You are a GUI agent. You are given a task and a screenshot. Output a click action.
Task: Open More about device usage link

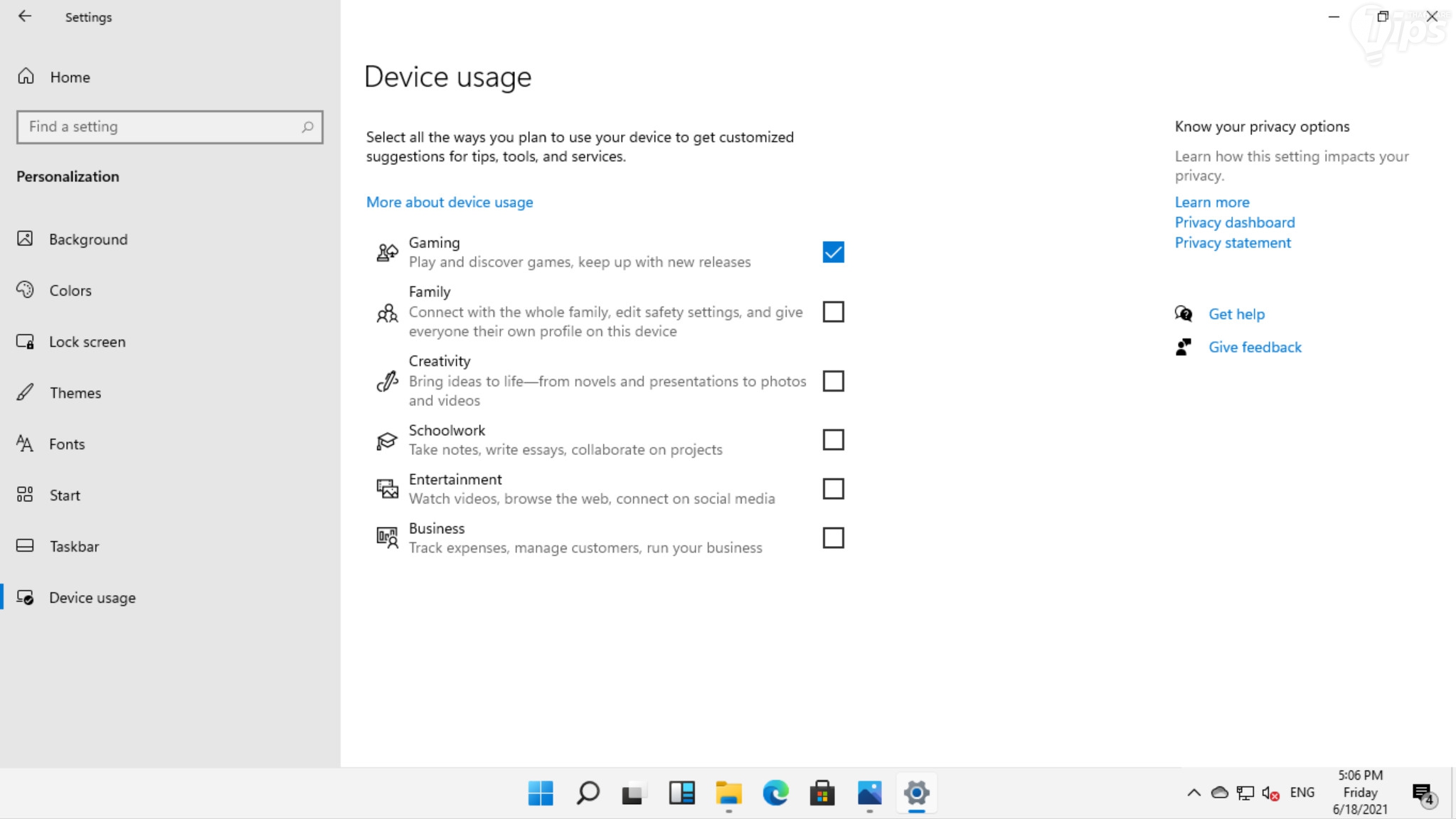click(450, 203)
